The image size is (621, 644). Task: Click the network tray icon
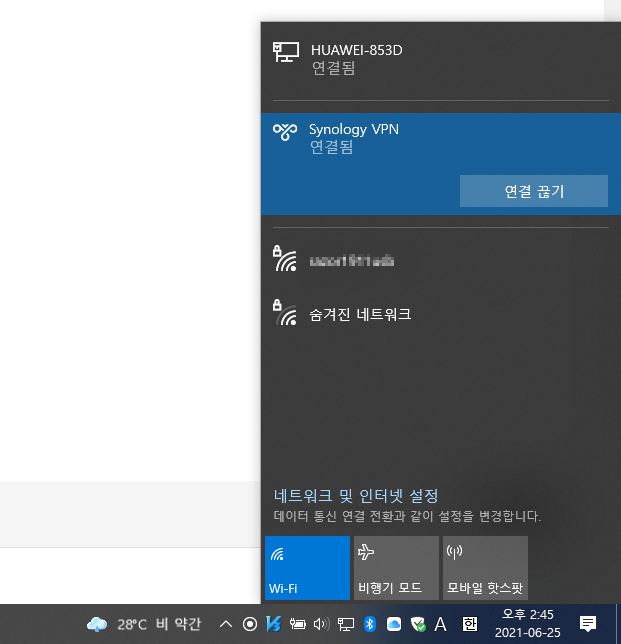pos(346,624)
